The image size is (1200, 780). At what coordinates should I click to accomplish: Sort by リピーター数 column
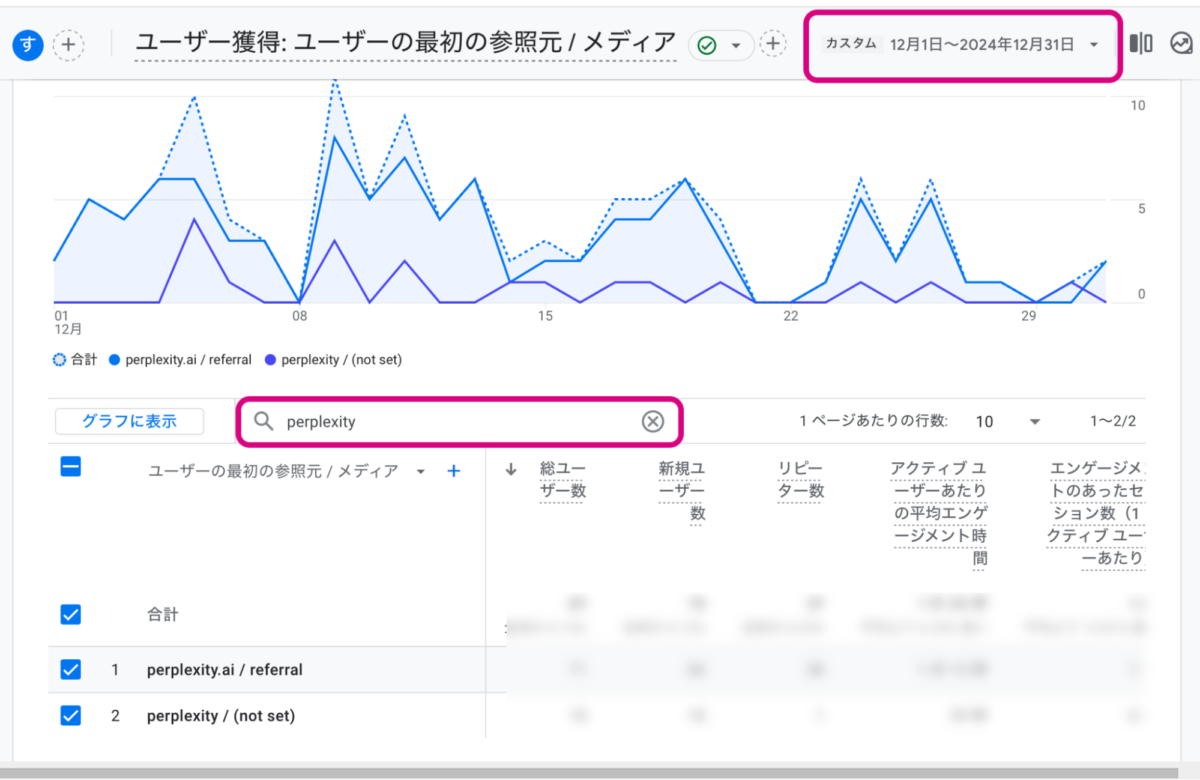tap(801, 479)
